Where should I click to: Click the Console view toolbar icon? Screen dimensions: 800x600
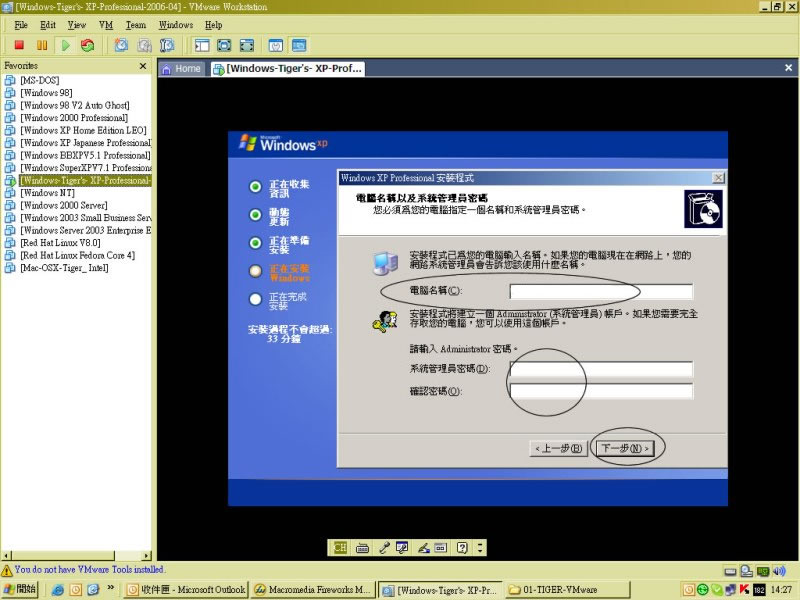299,45
